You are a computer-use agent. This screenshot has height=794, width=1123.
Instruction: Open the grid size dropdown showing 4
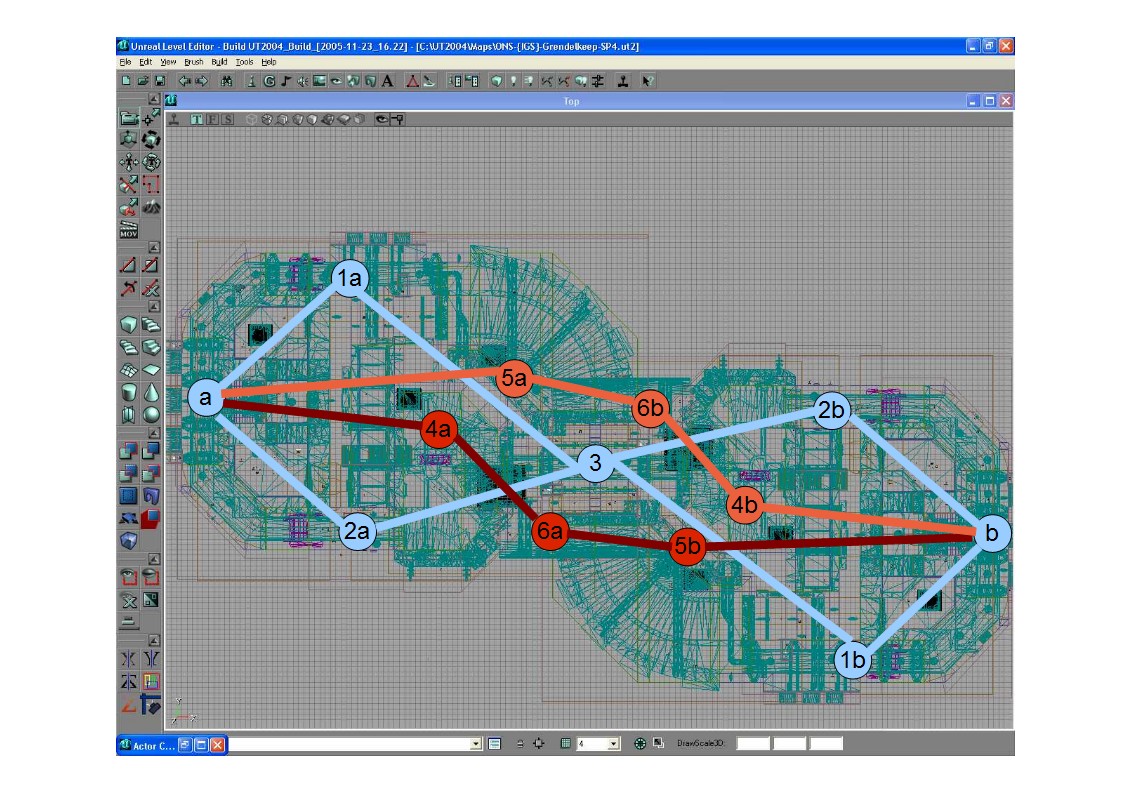click(613, 744)
